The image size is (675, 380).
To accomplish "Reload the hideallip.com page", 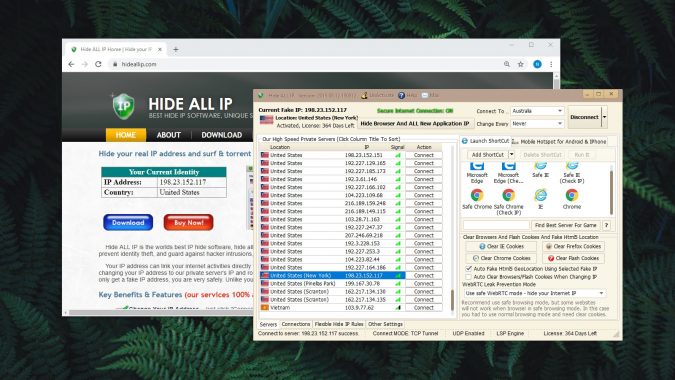I will 98,64.
